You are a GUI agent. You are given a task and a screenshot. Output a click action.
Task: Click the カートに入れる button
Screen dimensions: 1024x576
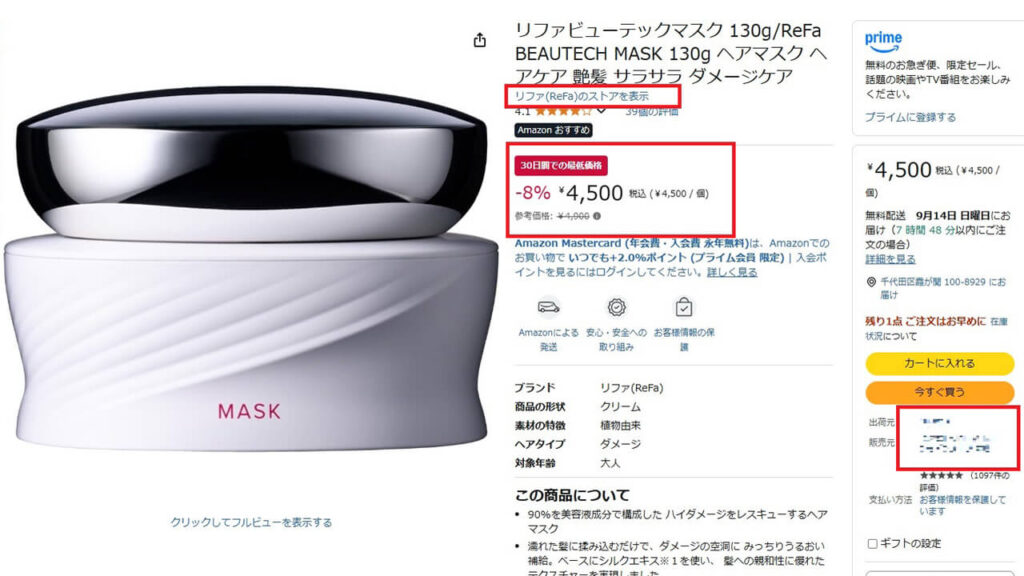click(939, 363)
